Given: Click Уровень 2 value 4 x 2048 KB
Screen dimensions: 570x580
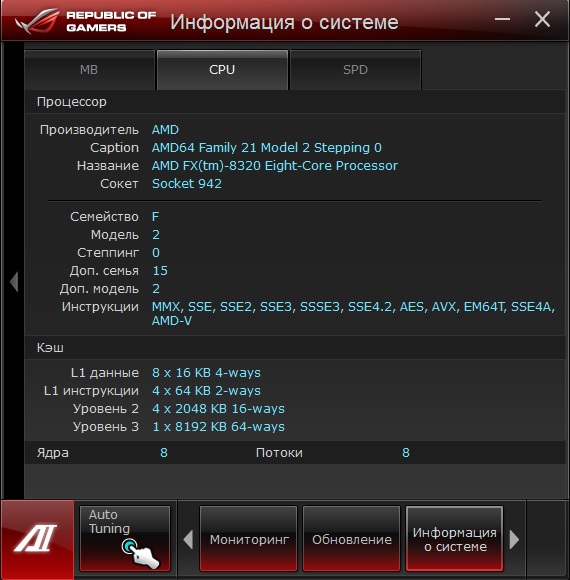Looking at the screenshot, I should [218, 409].
